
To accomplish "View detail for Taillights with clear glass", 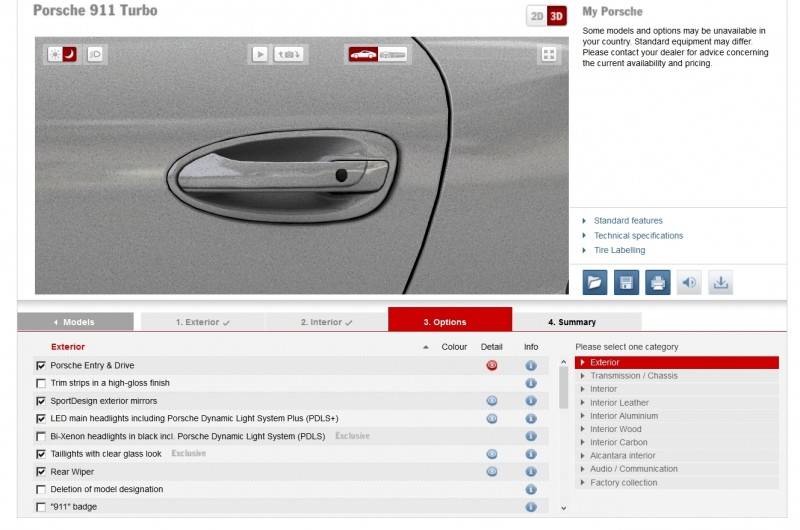I will click(492, 454).
